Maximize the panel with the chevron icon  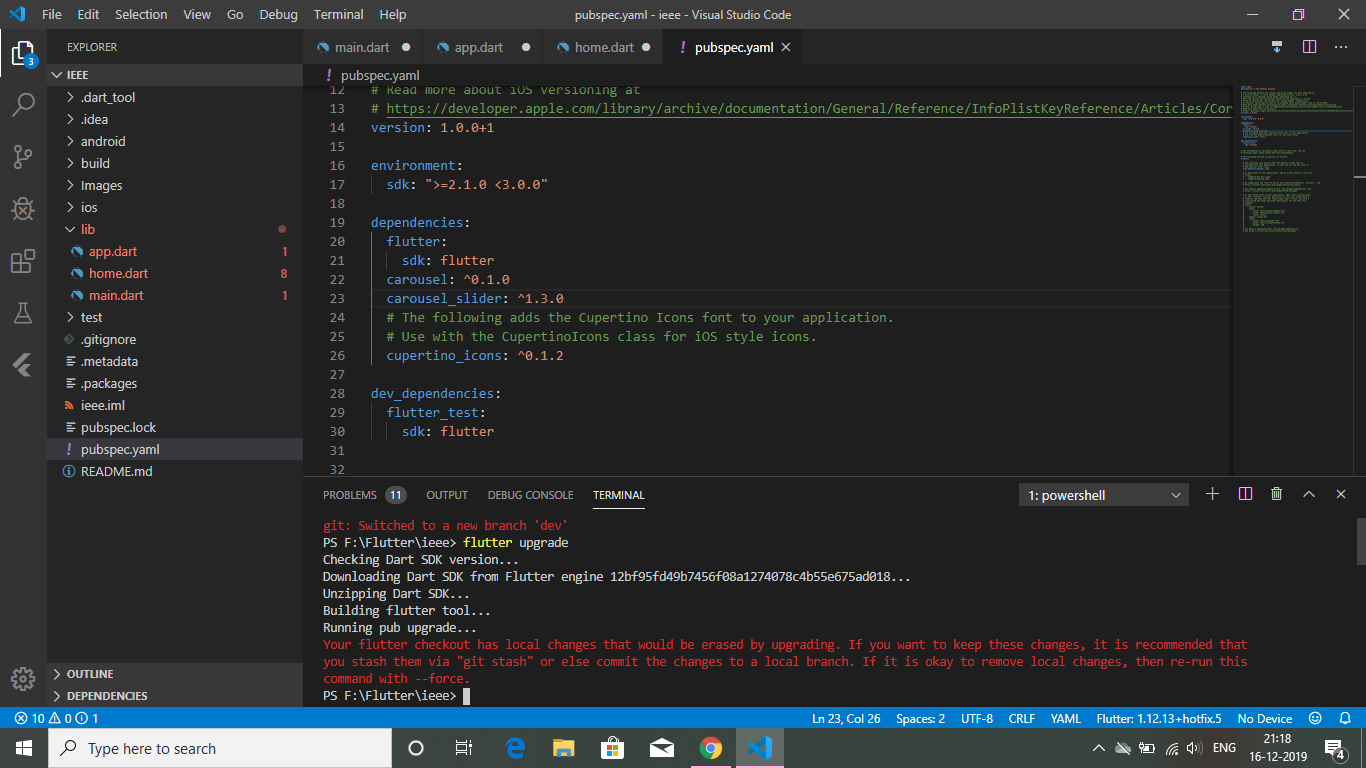click(1308, 493)
